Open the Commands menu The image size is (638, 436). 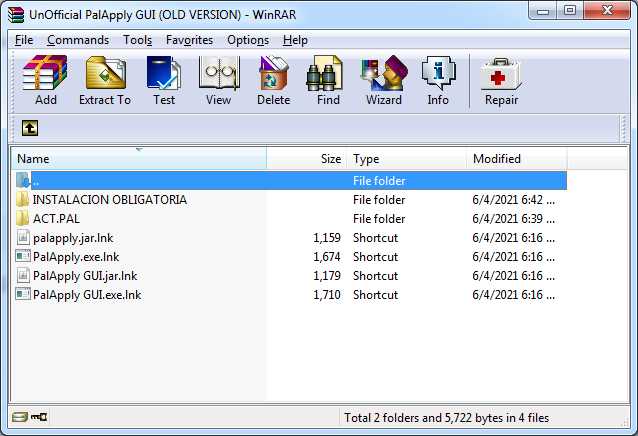tap(78, 40)
